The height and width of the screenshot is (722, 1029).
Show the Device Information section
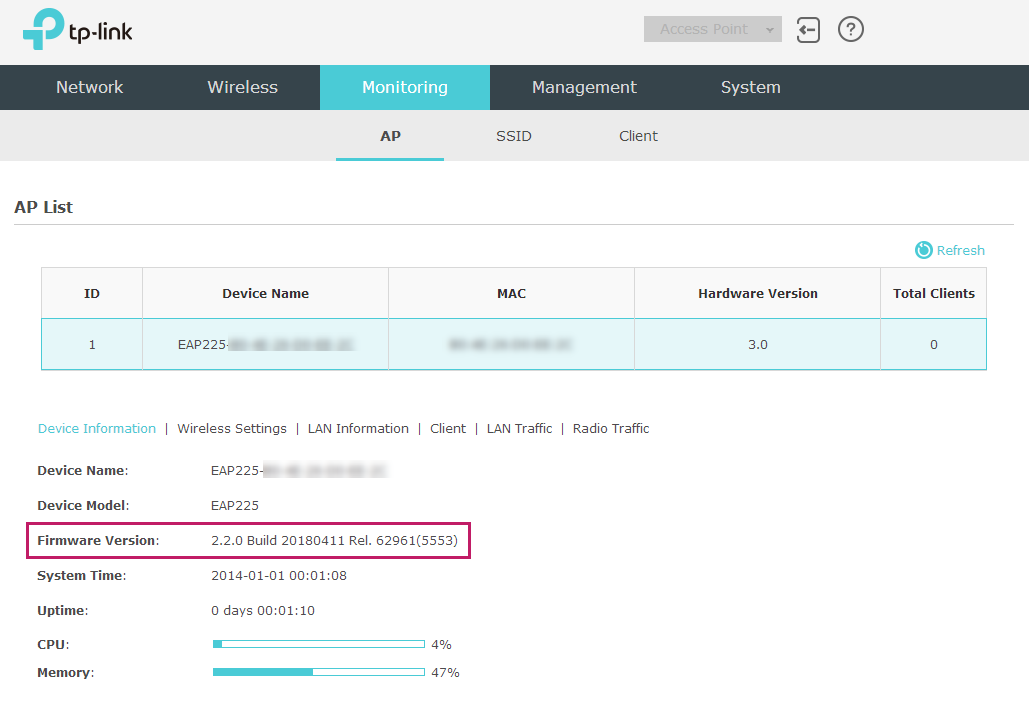coord(97,428)
